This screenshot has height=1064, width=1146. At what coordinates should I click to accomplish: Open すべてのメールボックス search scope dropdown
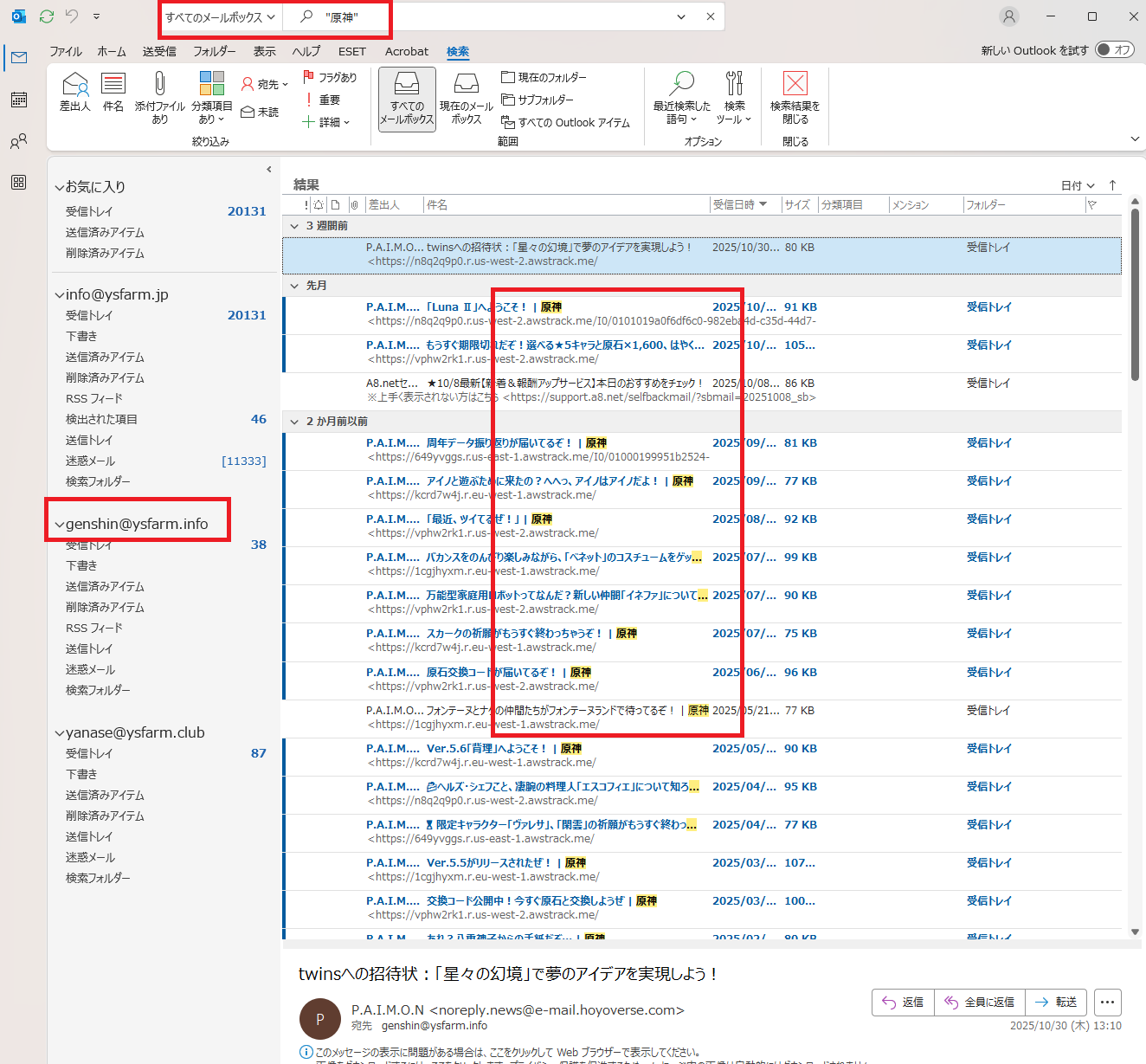pyautogui.click(x=220, y=17)
